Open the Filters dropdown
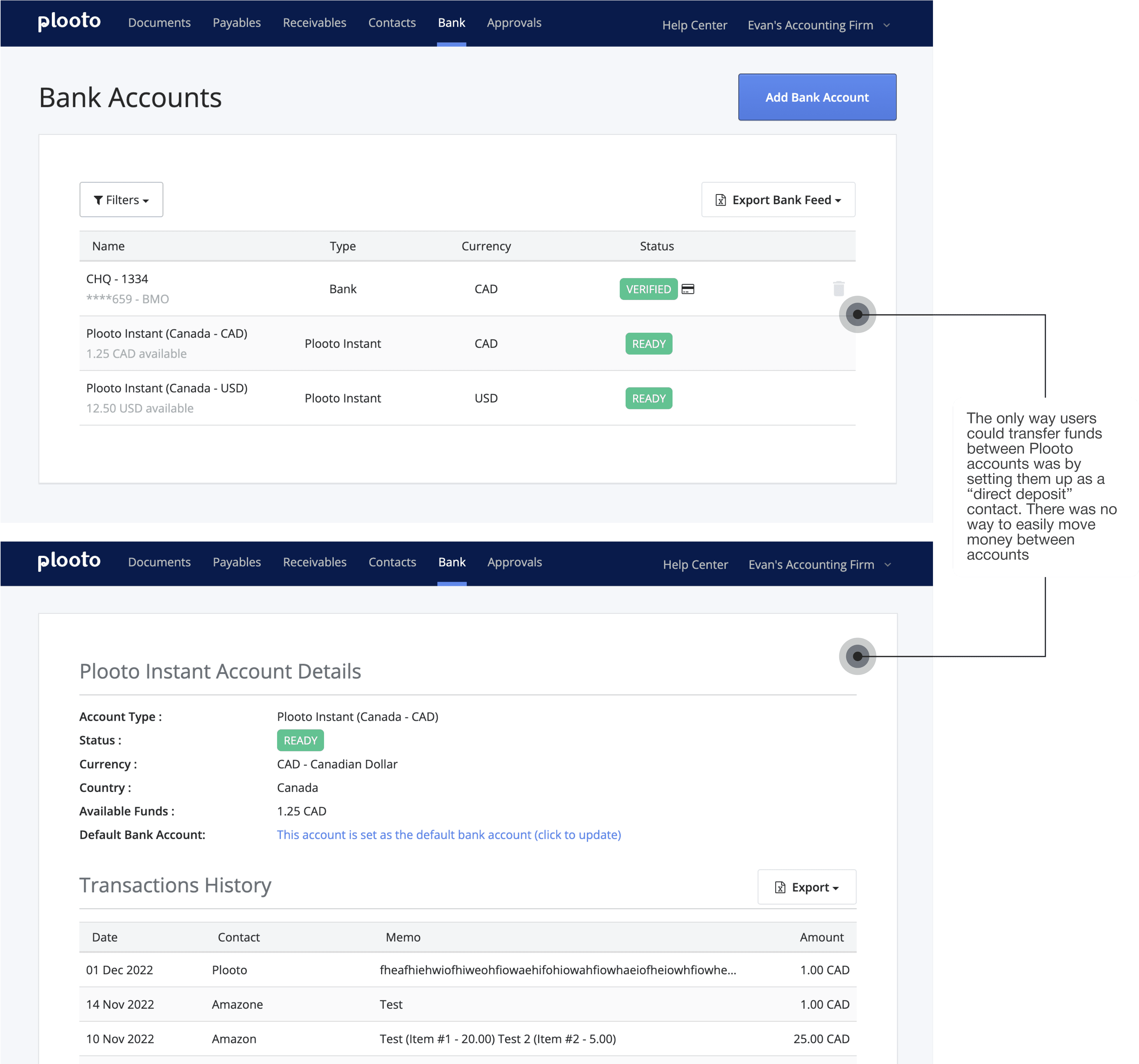 pyautogui.click(x=121, y=199)
